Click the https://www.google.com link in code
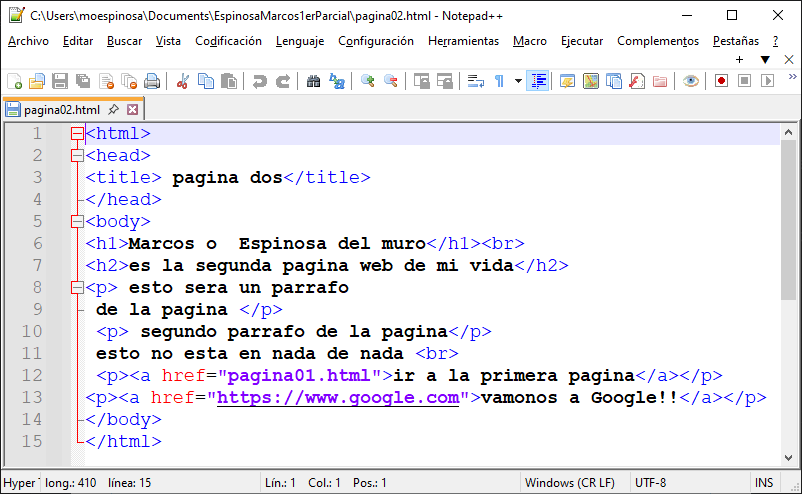Image resolution: width=802 pixels, height=494 pixels. click(x=337, y=397)
